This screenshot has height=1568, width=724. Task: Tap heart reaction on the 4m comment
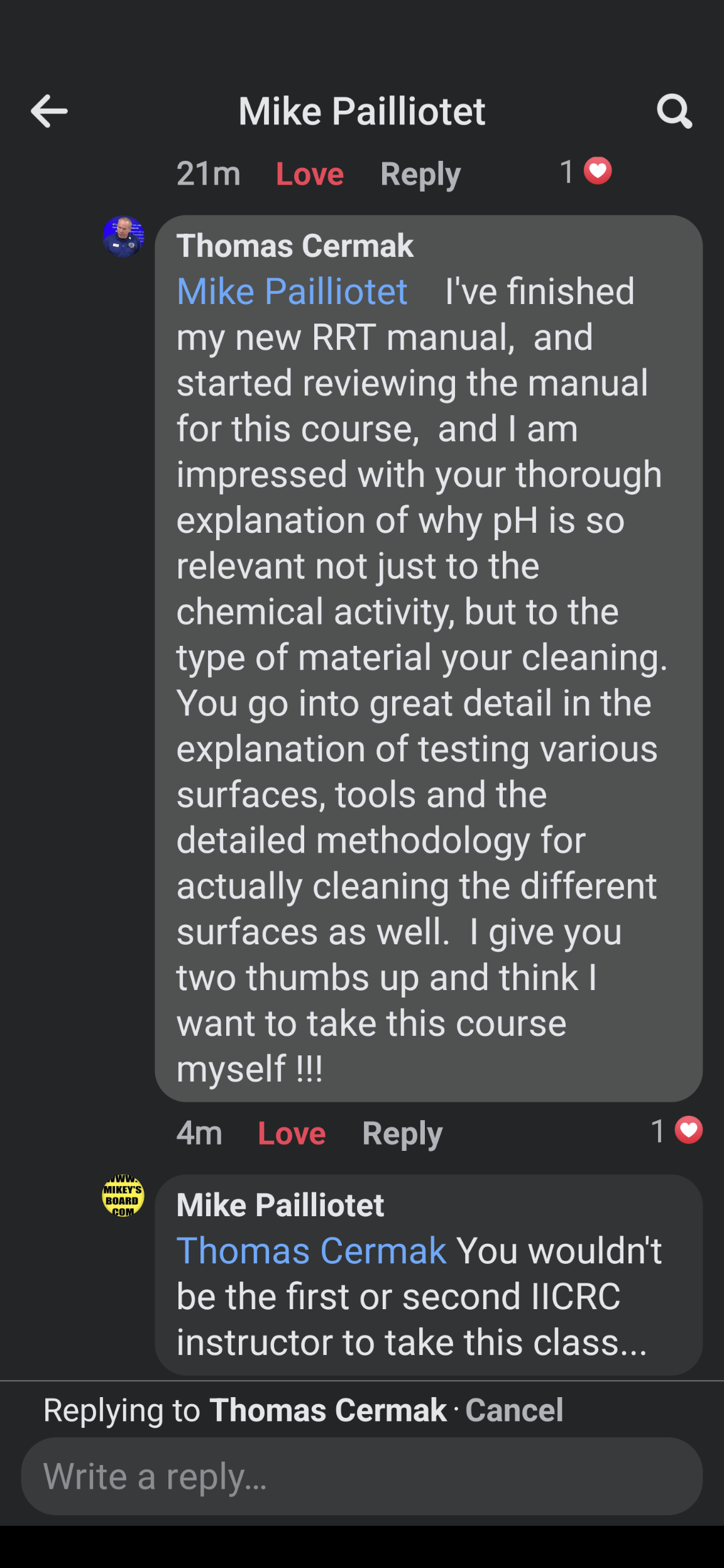point(688,1131)
